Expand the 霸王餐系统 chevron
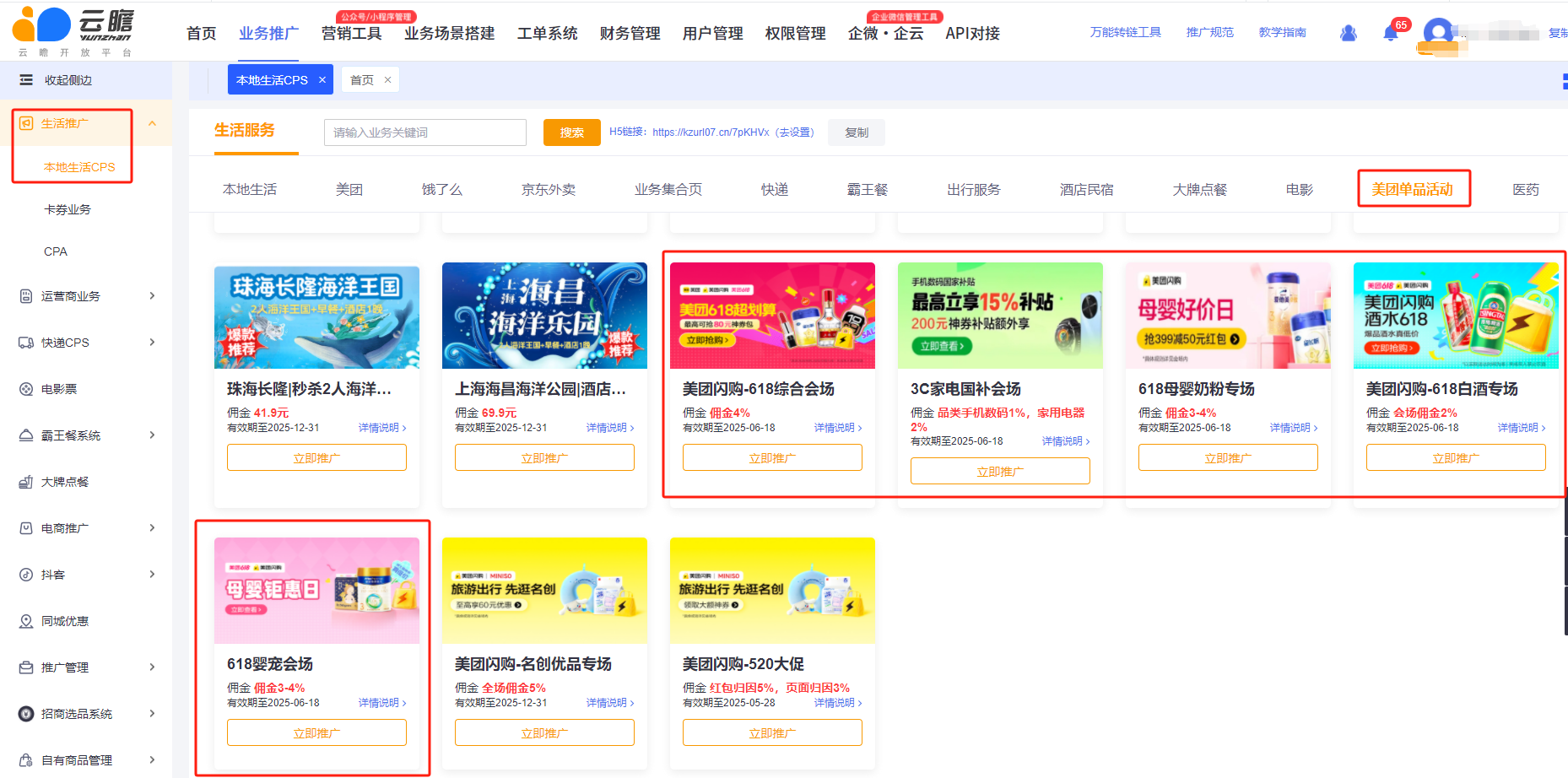 (x=153, y=435)
